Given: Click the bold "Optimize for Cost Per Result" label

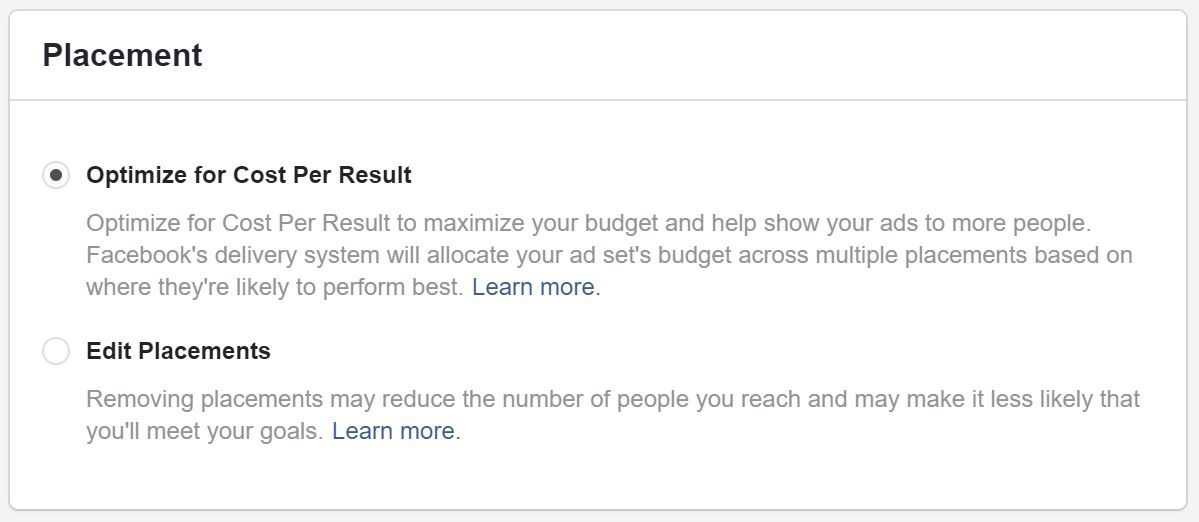Looking at the screenshot, I should pyautogui.click(x=249, y=176).
